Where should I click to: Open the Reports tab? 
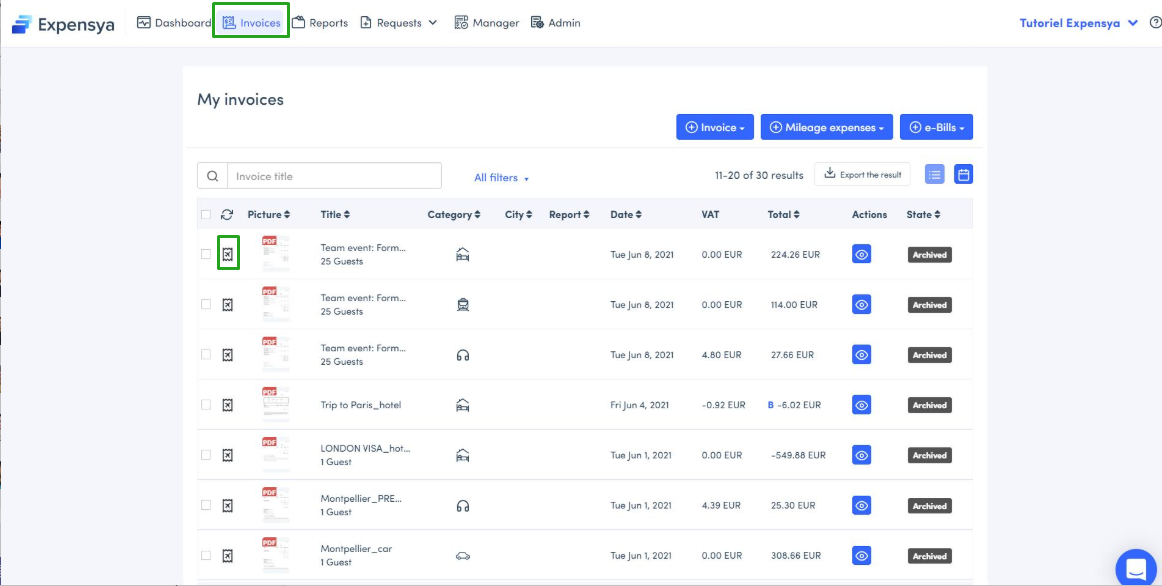[320, 23]
